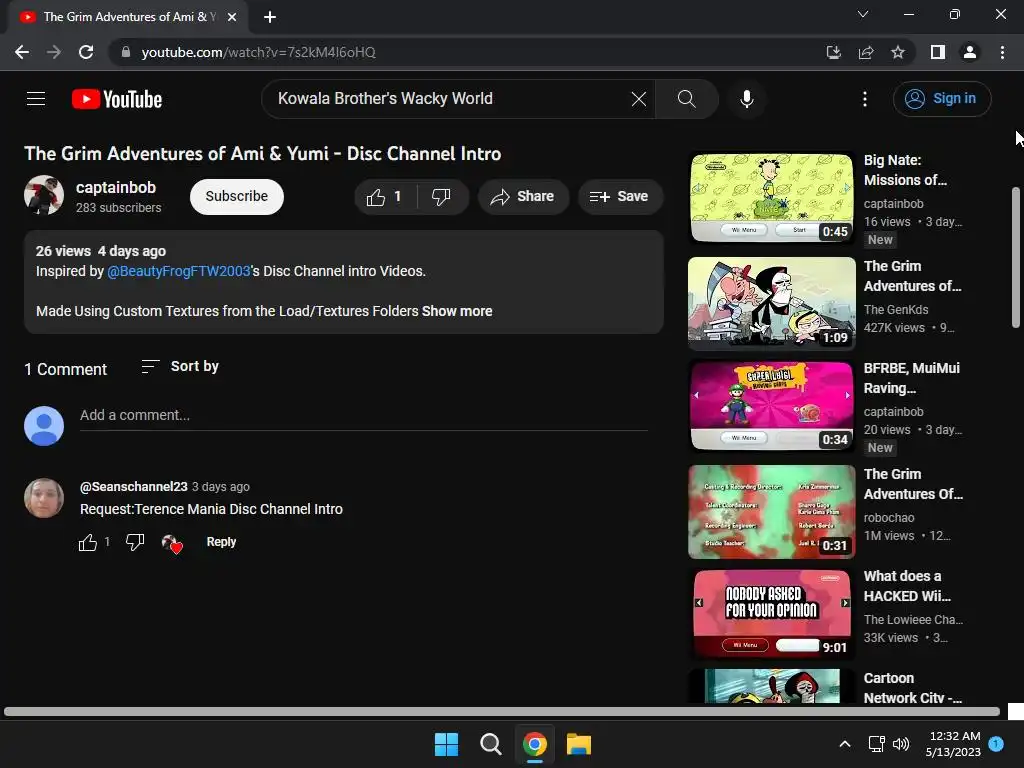This screenshot has height=768, width=1024.
Task: Open a new browser tab
Action: click(x=270, y=17)
